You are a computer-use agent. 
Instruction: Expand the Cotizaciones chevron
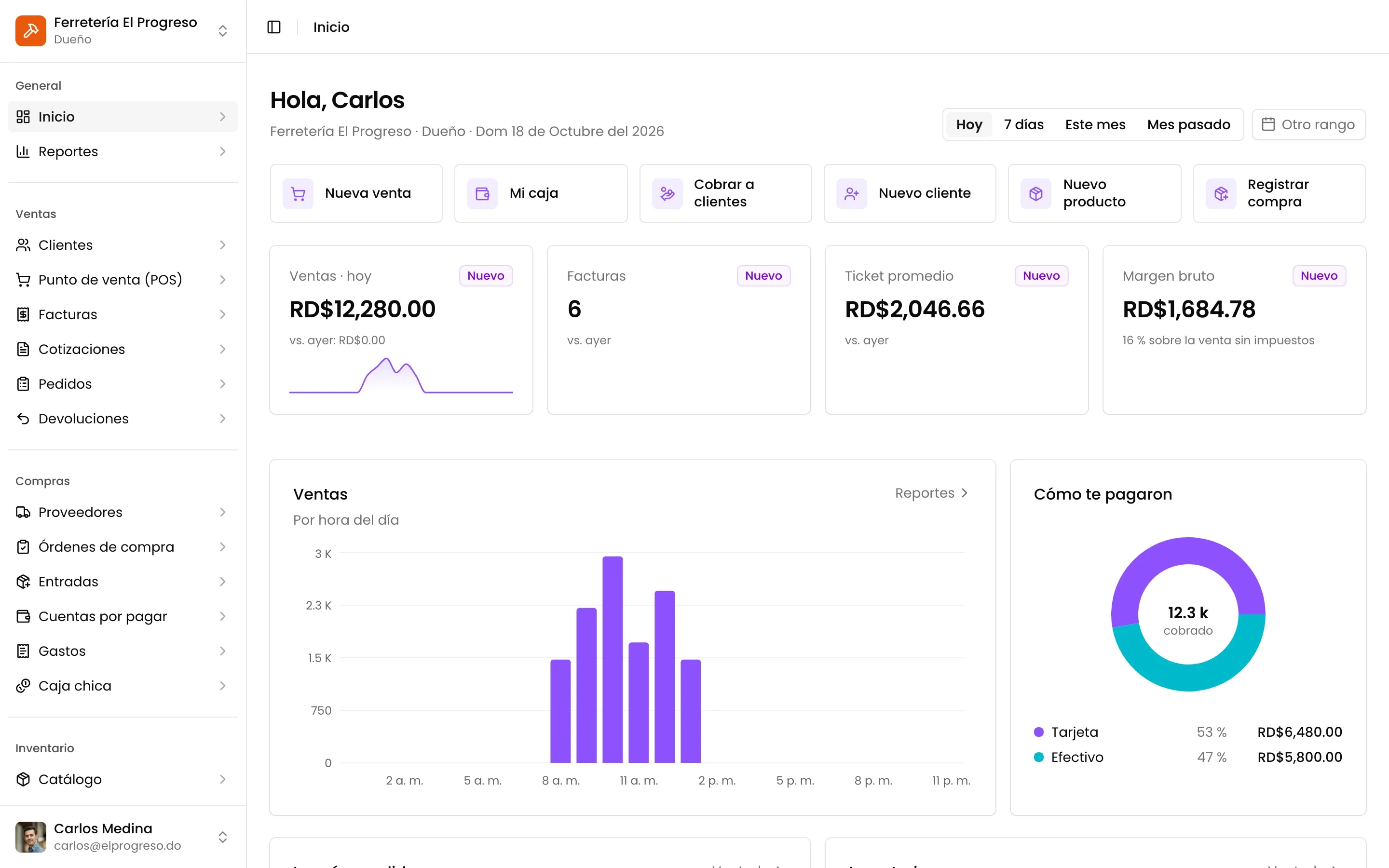223,349
